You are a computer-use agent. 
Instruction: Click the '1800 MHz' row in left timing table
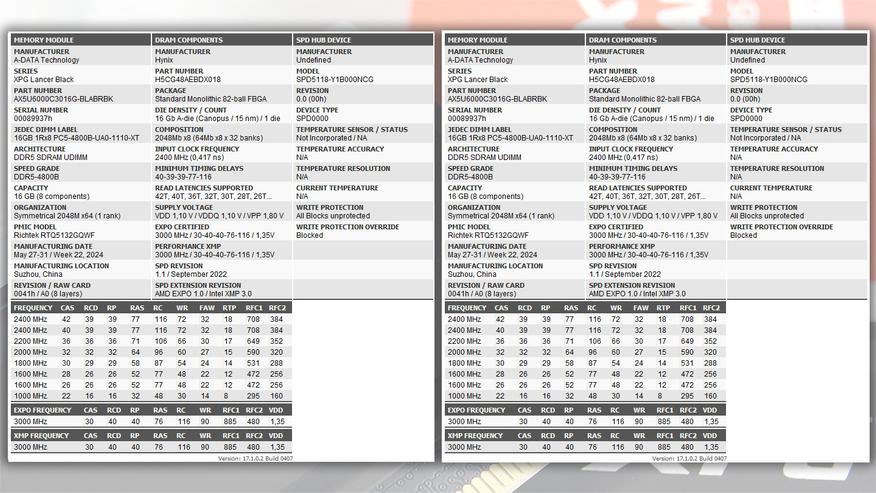(151, 363)
